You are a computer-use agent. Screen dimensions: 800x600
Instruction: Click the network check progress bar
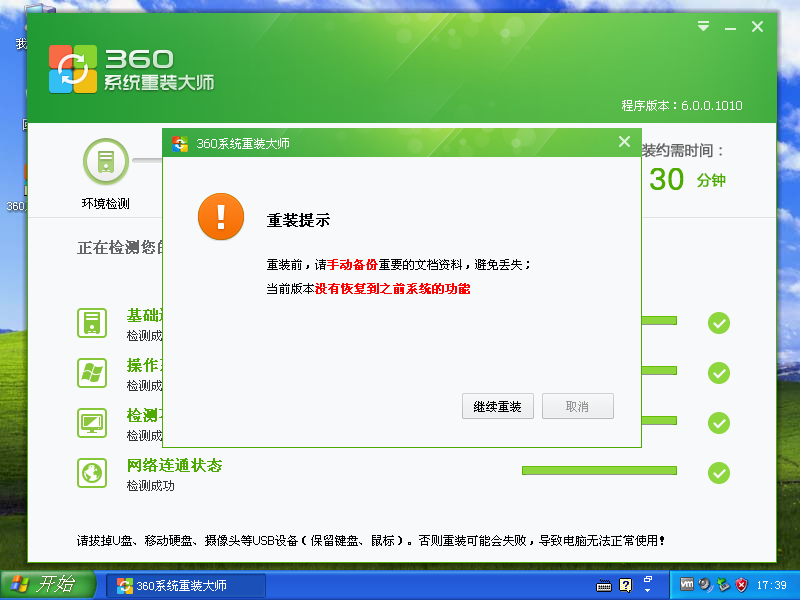pos(598,469)
